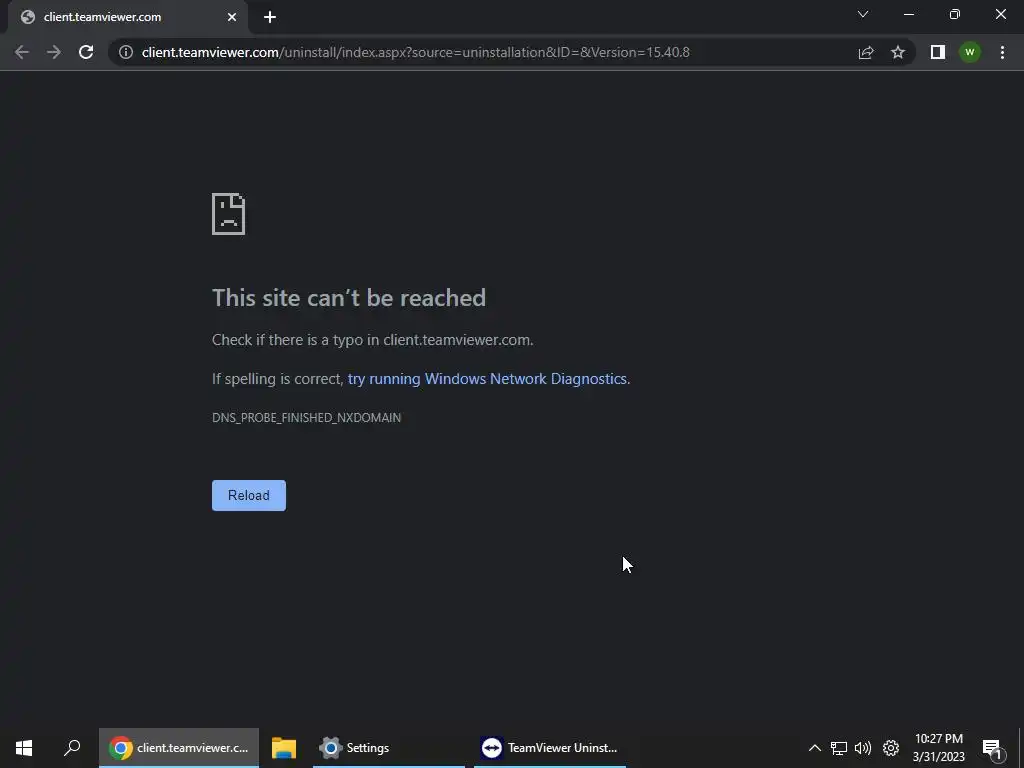Switch to TeamViewer Uninstall taskbar item
Screen dimensions: 1024x768
click(x=550, y=748)
